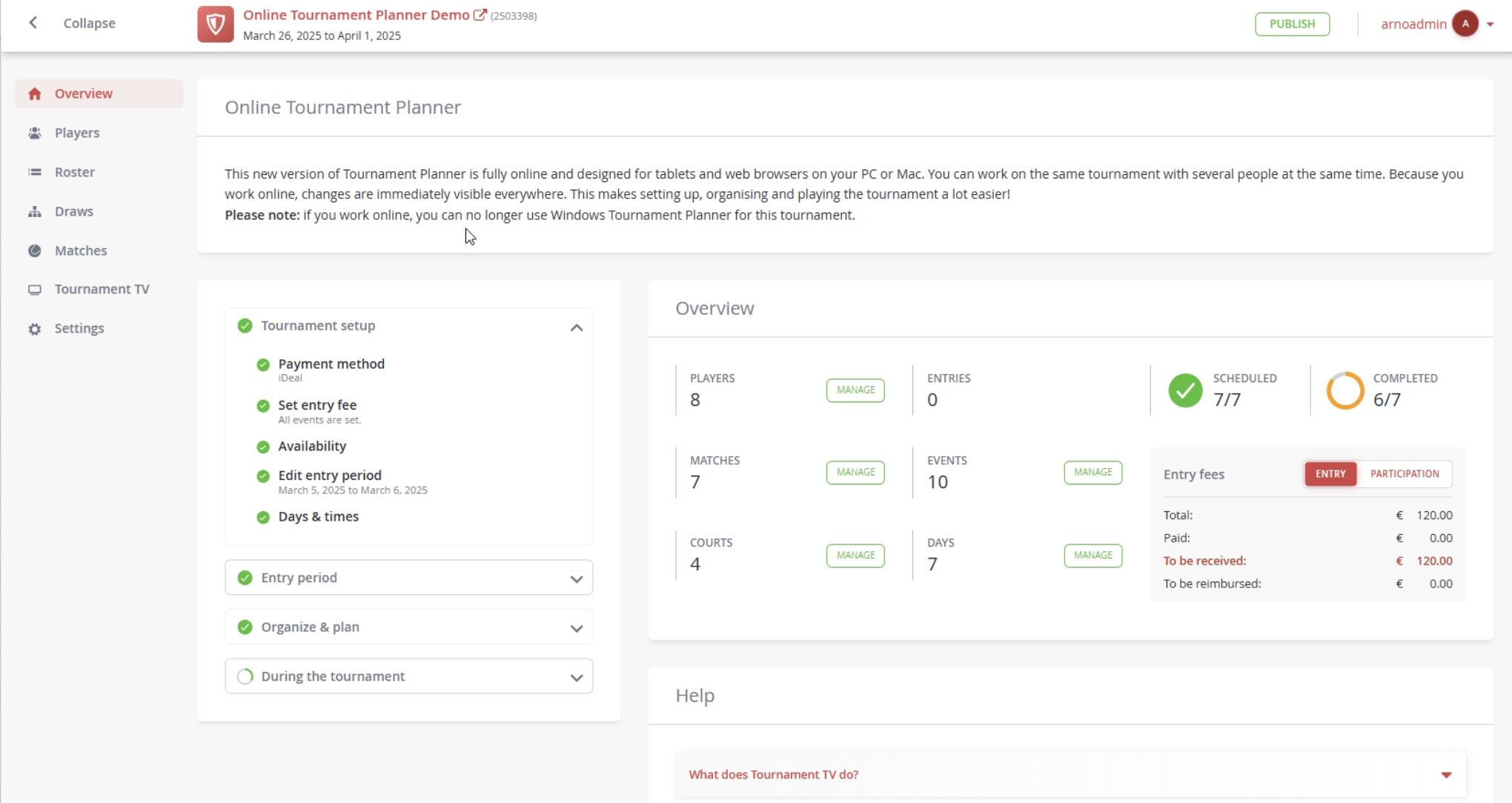Screen dimensions: 1512x803
Task: Click the Overview home icon in sidebar
Action: coord(34,94)
